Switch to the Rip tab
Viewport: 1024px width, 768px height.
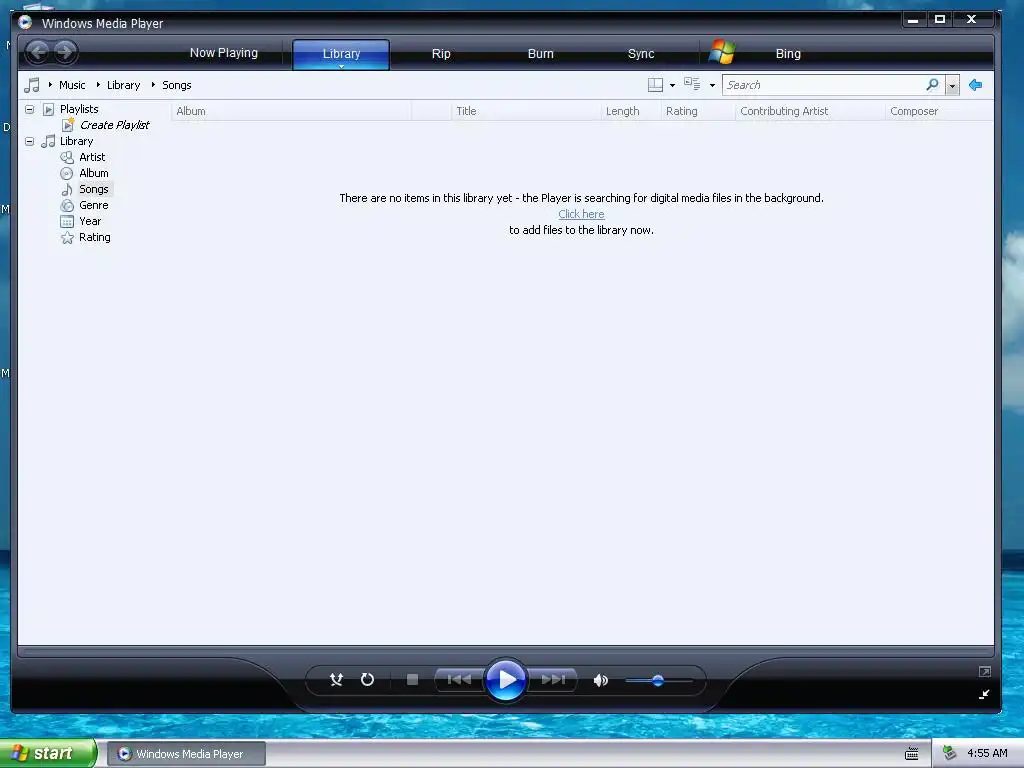coord(441,54)
